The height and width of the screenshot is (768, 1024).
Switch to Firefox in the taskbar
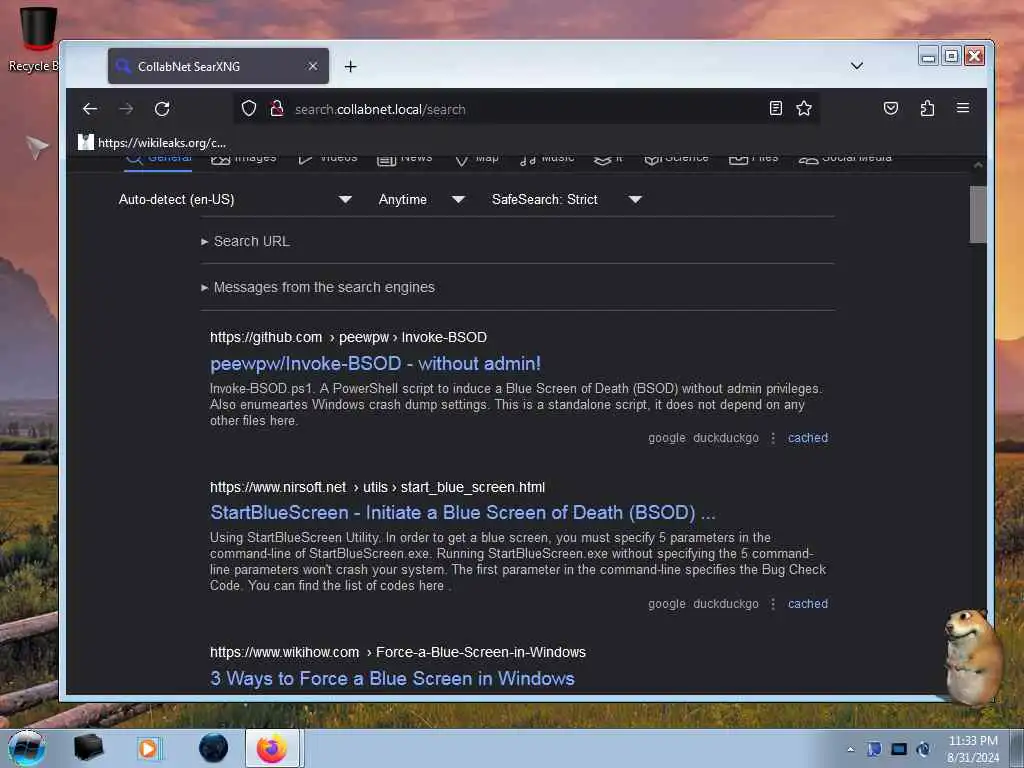272,748
